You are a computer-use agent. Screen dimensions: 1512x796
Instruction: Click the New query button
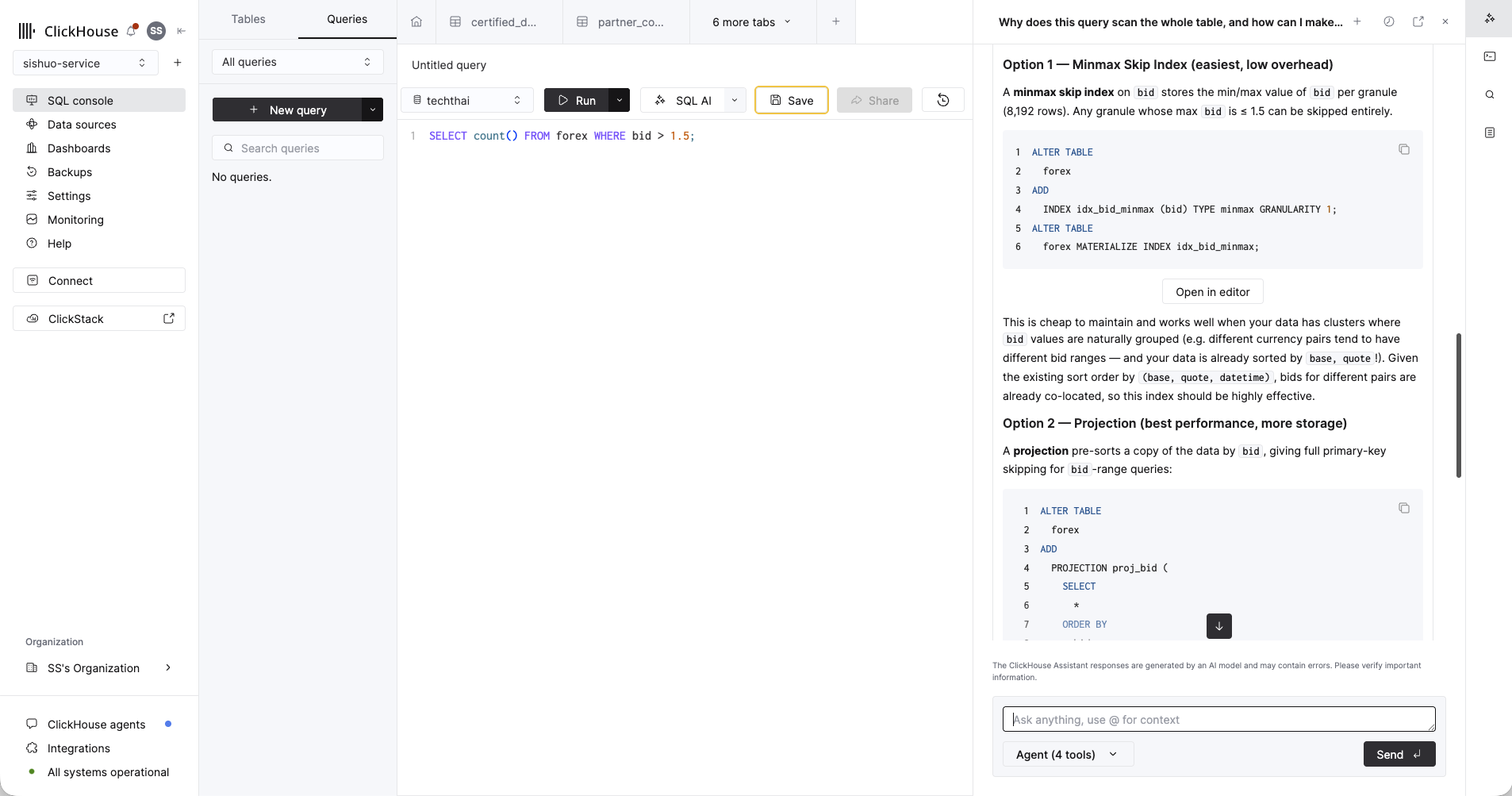(x=287, y=110)
